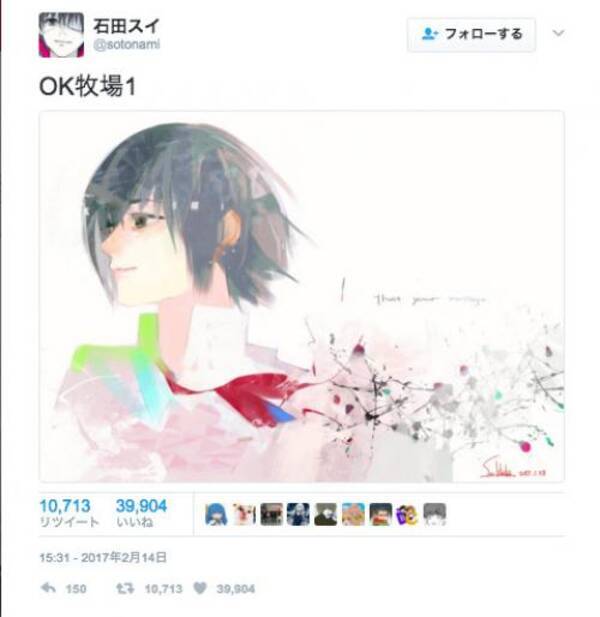This screenshot has height=617, width=600.
Task: Click the blue-haired liker avatar
Action: pyautogui.click(x=216, y=514)
